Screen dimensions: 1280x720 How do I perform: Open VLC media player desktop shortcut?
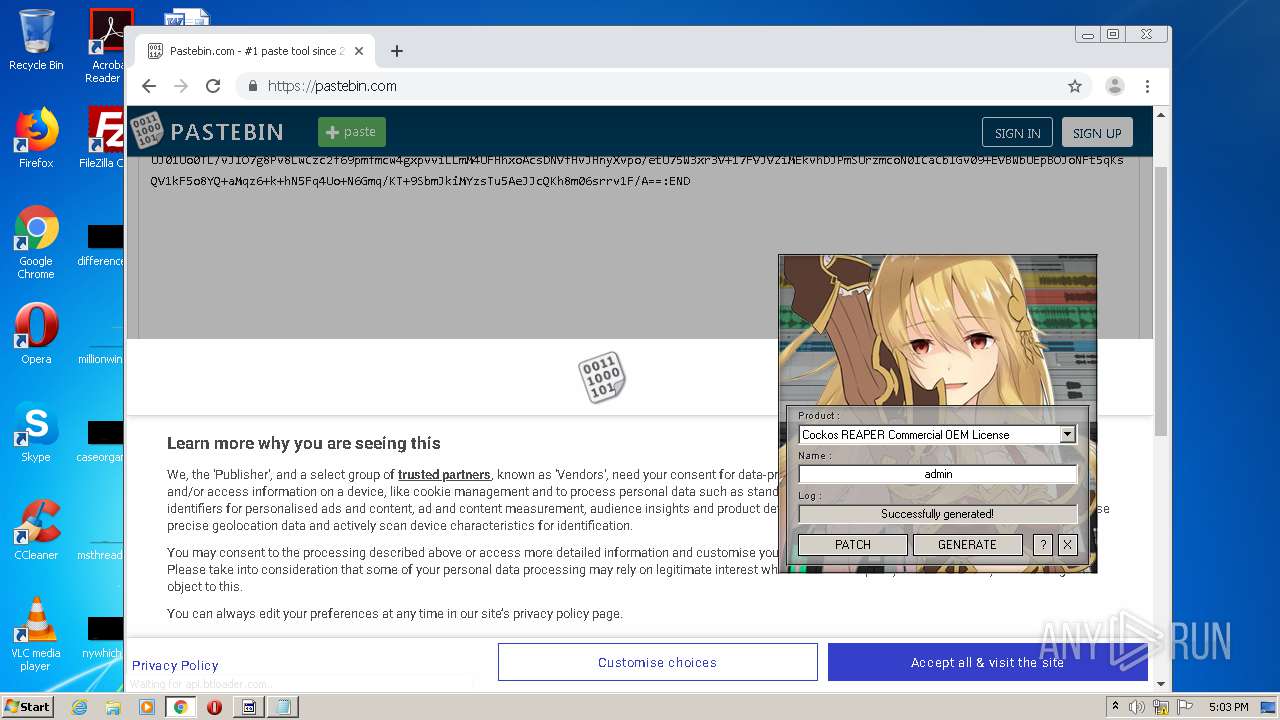[36, 633]
